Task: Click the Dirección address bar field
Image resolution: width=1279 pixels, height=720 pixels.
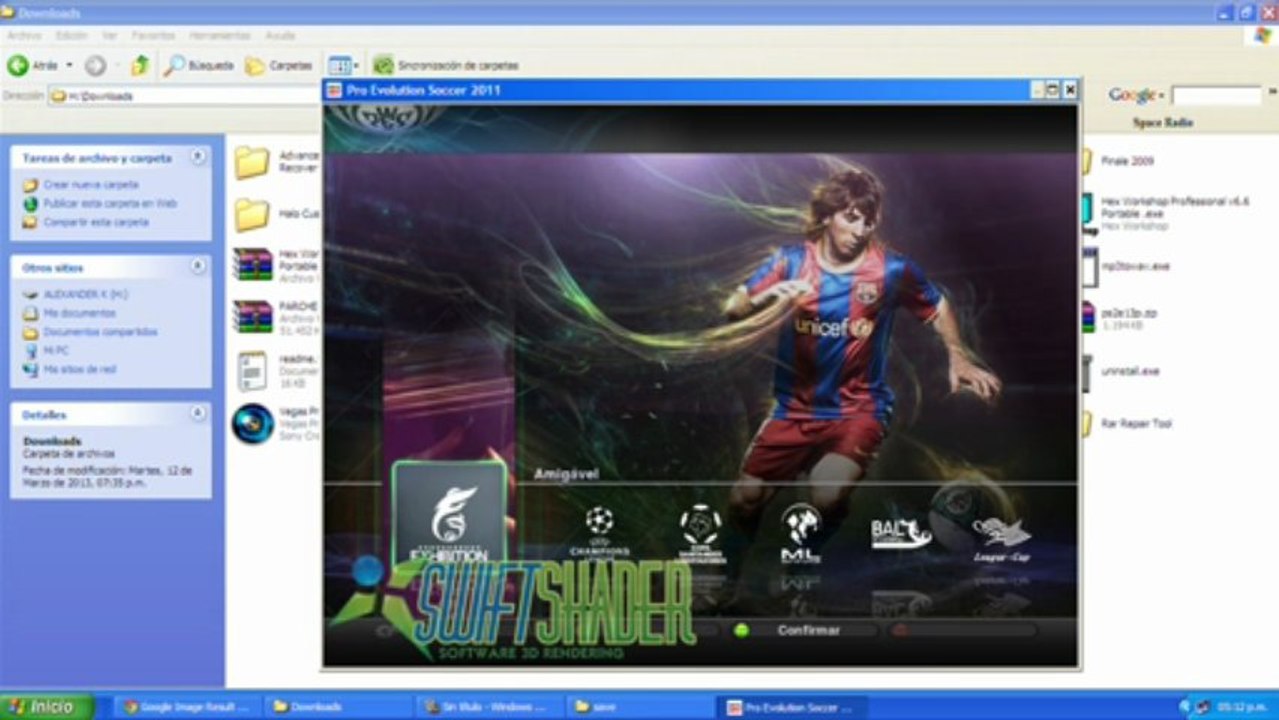Action: click(x=185, y=96)
